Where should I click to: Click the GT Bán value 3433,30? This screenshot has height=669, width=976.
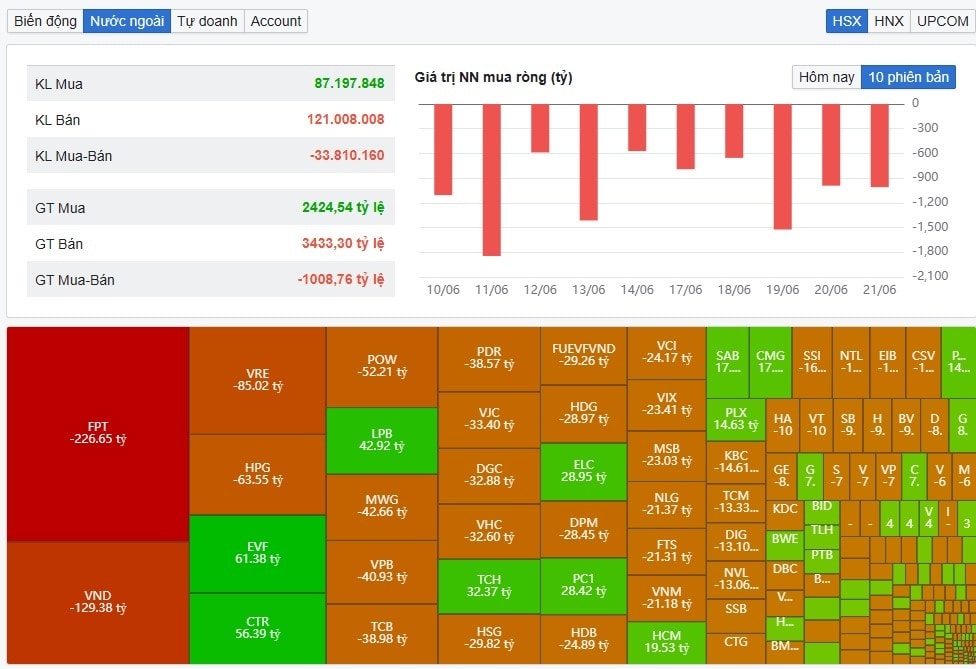(x=327, y=243)
